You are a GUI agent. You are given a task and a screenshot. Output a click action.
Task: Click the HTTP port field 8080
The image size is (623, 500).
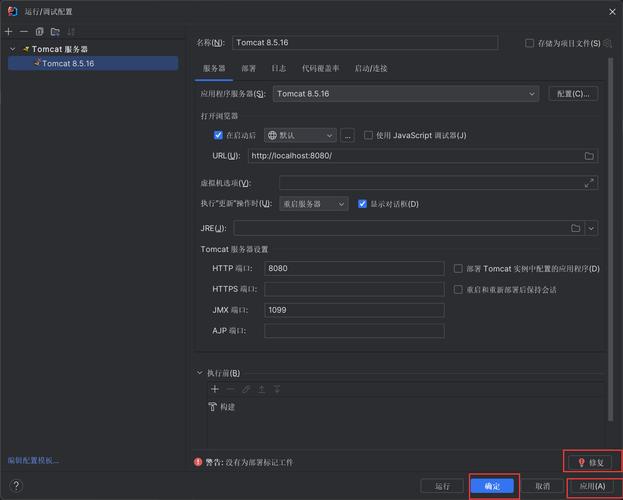[354, 268]
